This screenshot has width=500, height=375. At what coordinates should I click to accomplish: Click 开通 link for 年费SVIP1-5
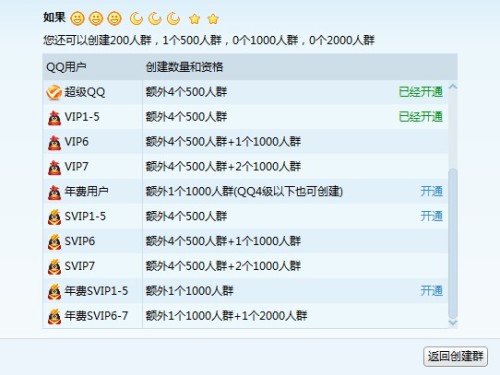point(432,291)
